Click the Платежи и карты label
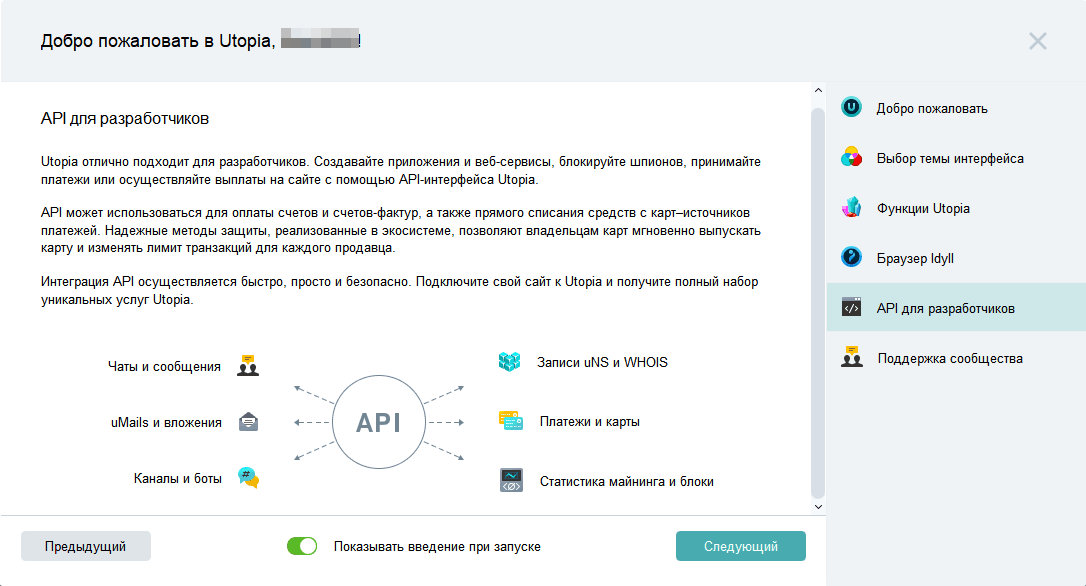1086x586 pixels. 589,421
